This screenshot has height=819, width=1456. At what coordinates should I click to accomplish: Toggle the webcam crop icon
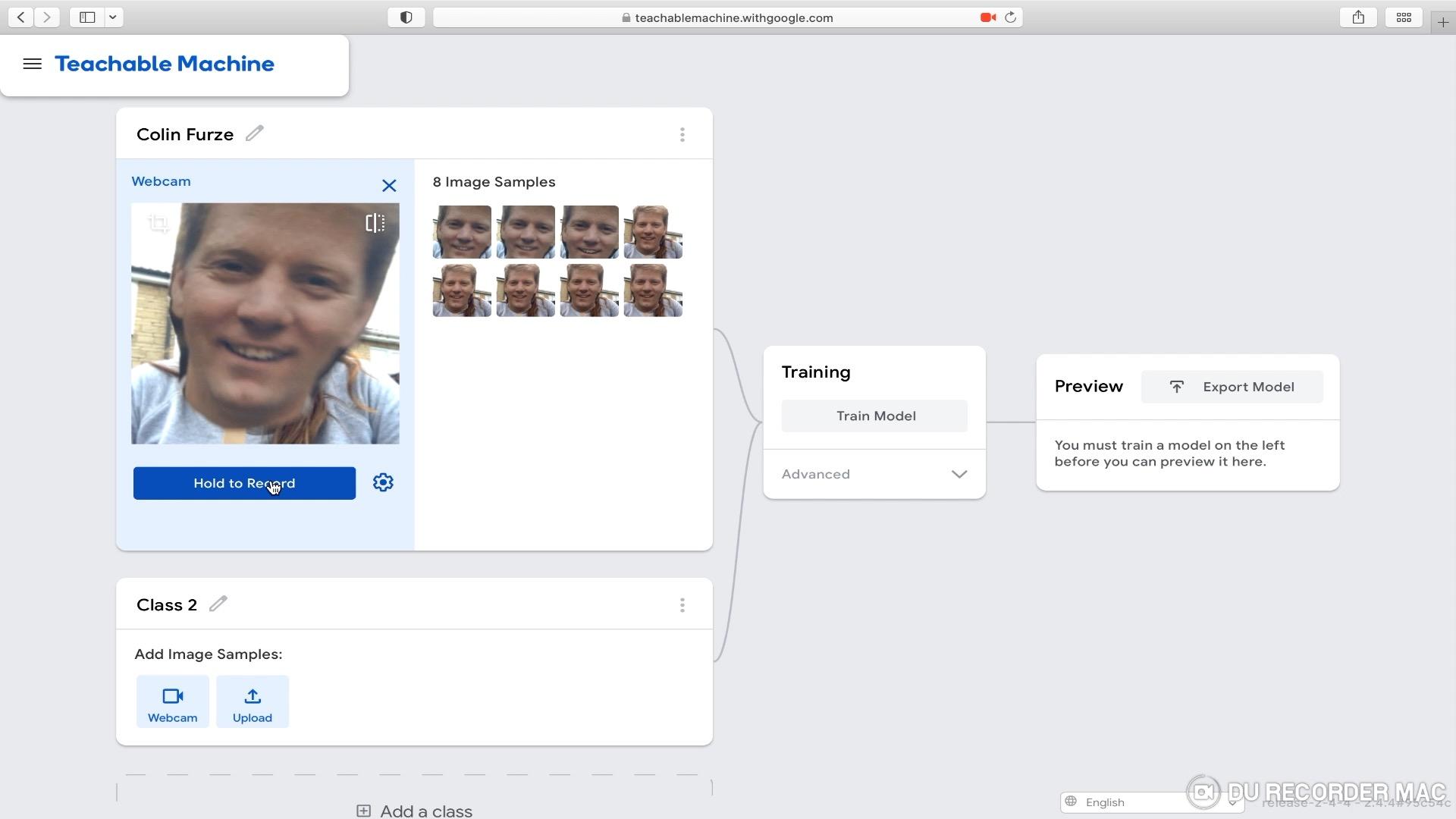(158, 223)
